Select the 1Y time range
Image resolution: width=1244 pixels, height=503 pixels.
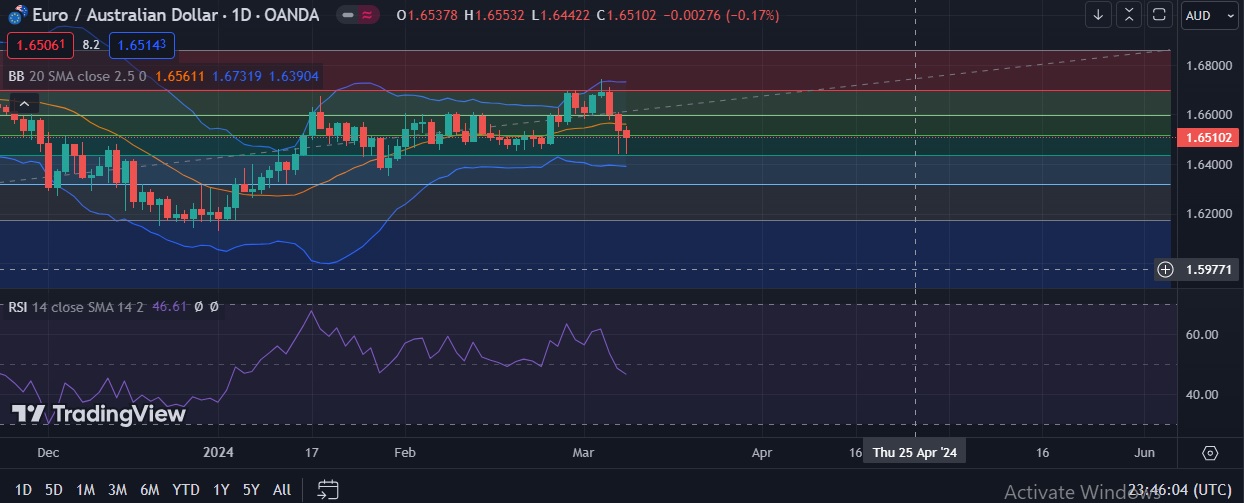(221, 489)
